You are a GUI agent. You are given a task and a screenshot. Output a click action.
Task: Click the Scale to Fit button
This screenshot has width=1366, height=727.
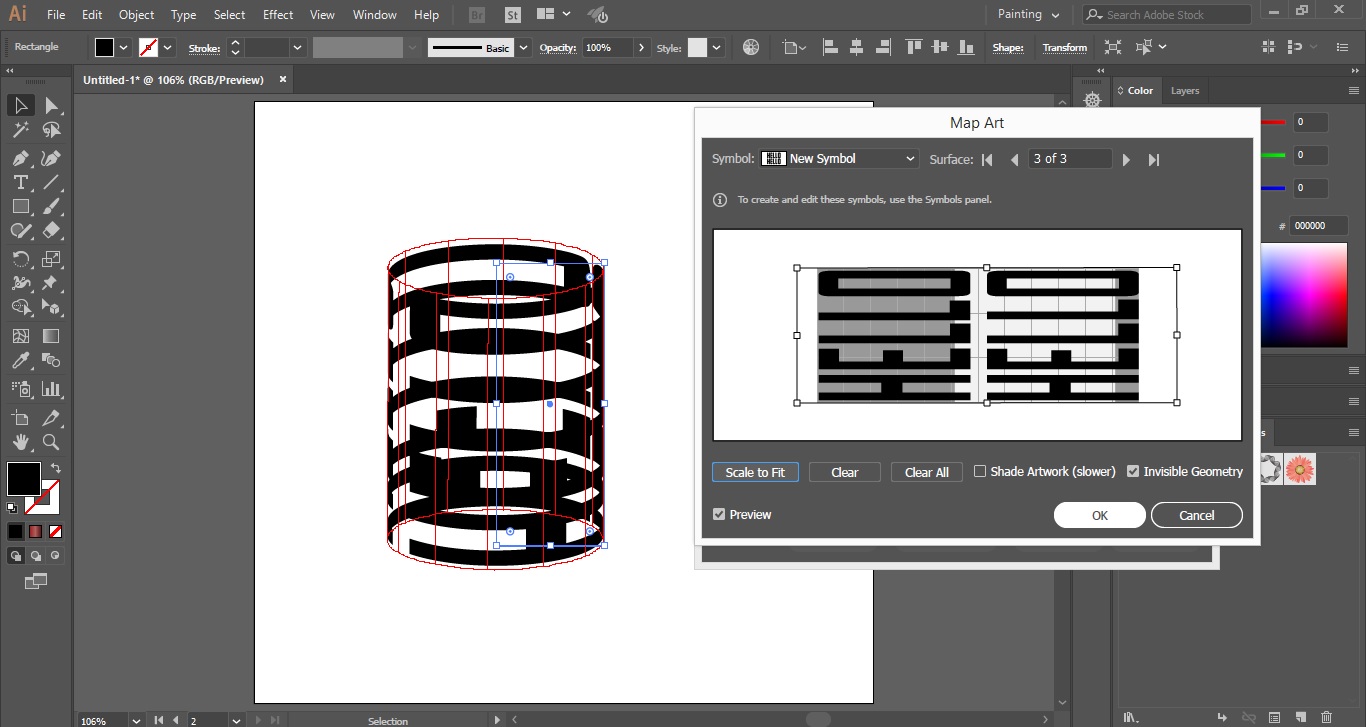pos(755,471)
